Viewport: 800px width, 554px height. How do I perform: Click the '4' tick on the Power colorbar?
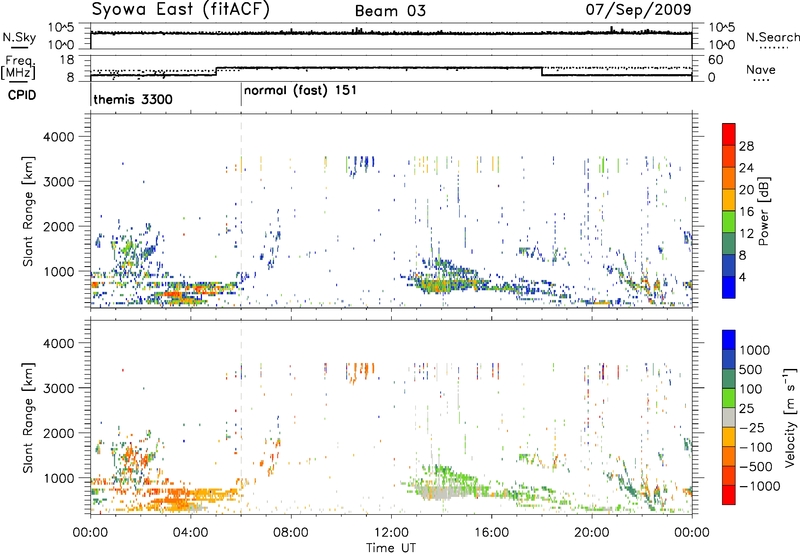pos(742,277)
